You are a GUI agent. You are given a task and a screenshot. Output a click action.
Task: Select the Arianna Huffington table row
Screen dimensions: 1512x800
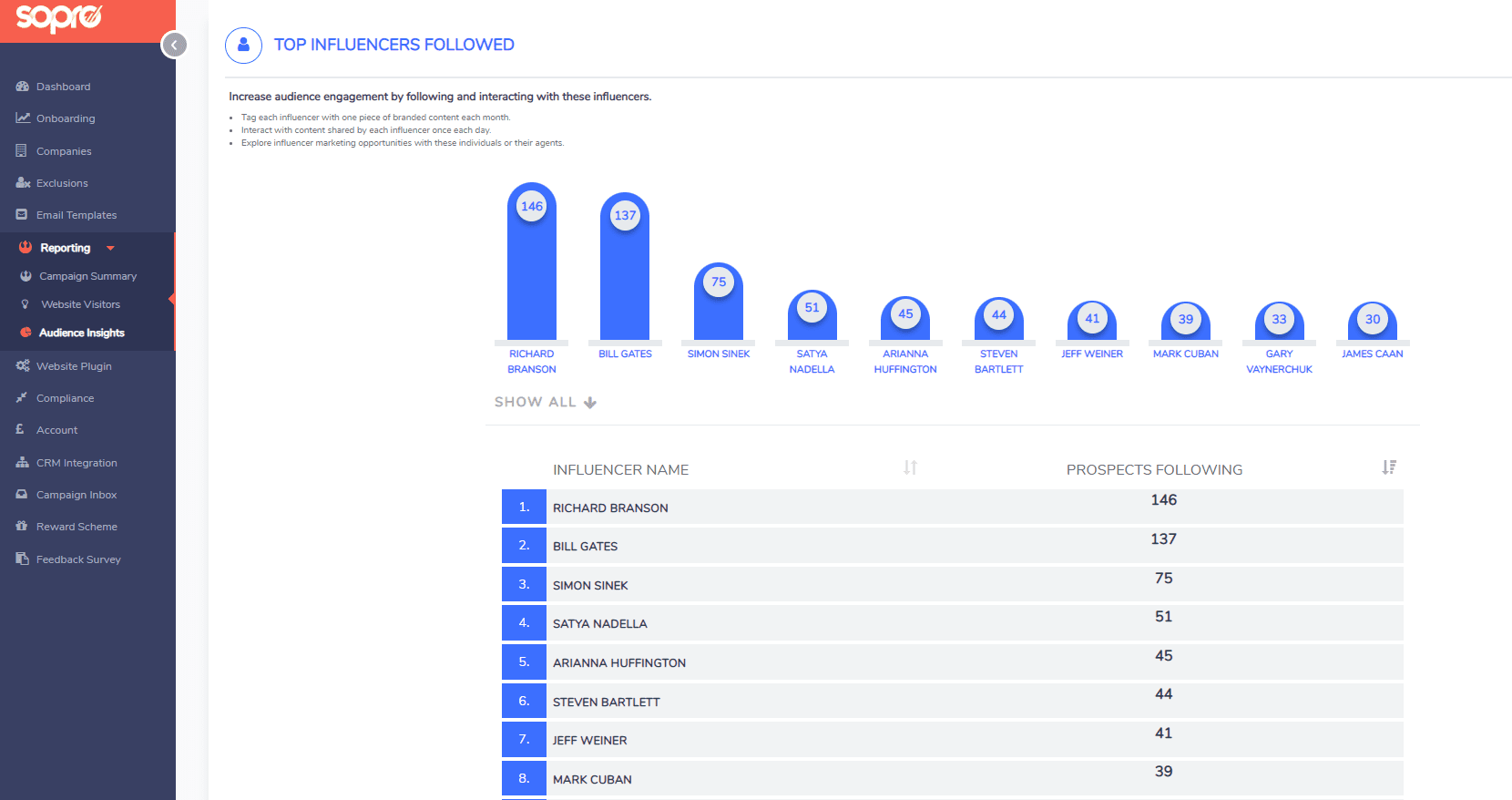(x=952, y=662)
